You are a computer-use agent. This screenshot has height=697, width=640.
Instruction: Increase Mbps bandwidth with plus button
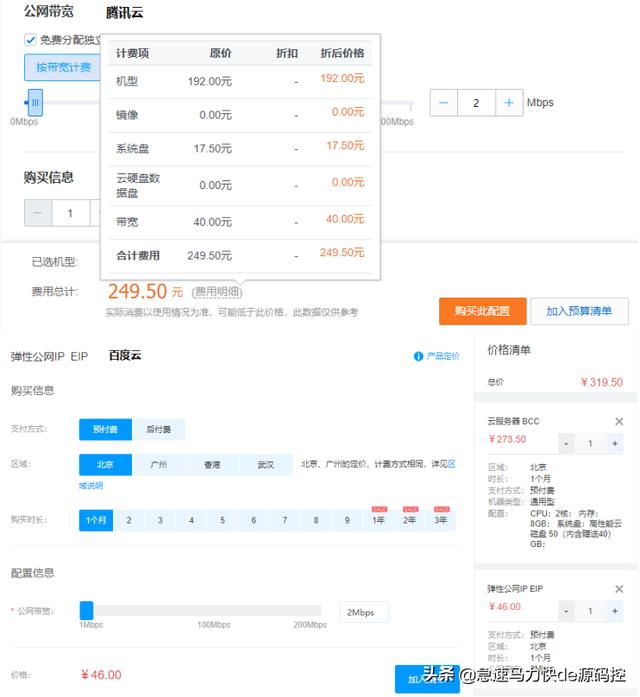click(509, 103)
